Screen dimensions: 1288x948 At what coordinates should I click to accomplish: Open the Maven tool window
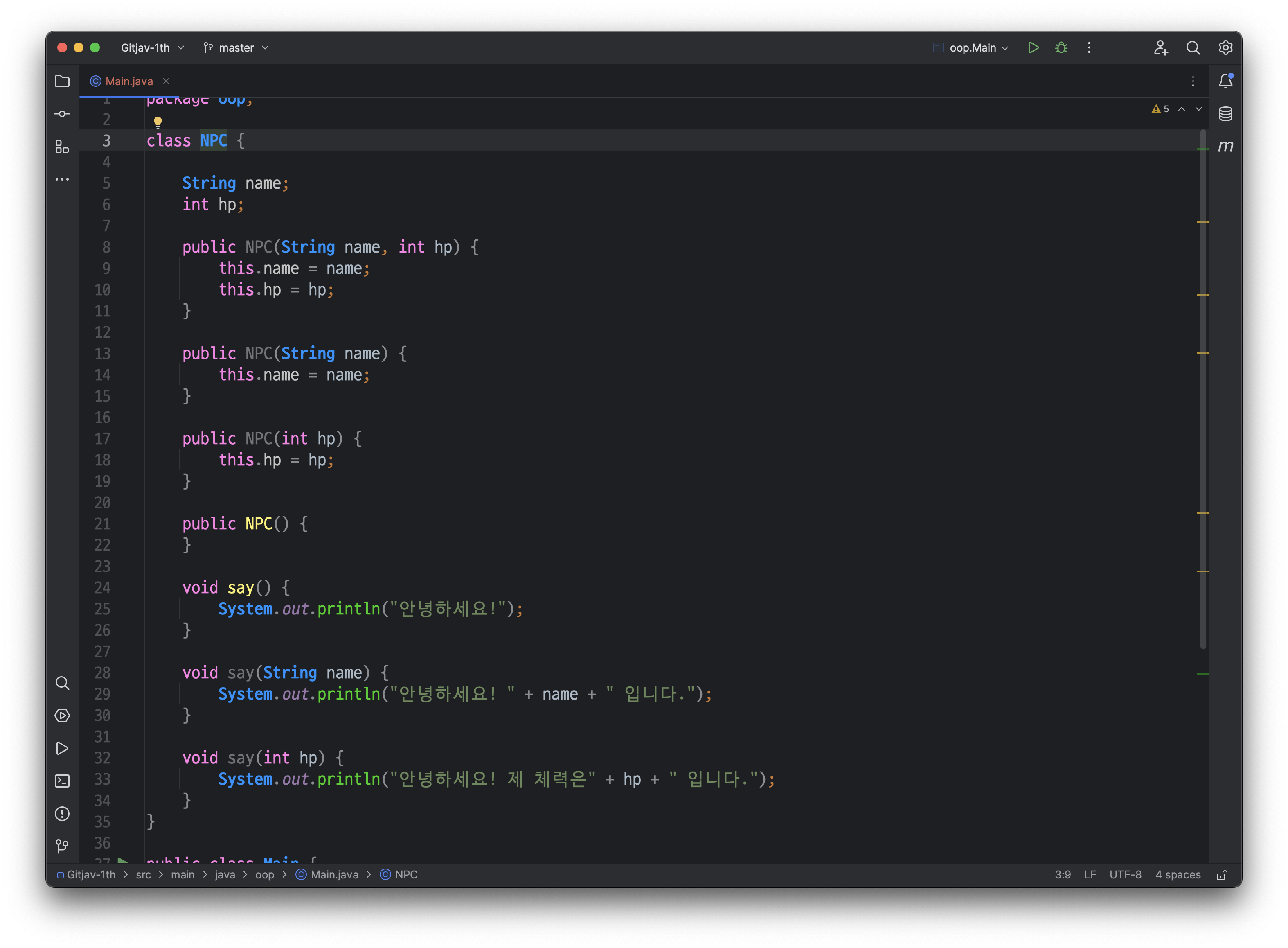click(1225, 146)
